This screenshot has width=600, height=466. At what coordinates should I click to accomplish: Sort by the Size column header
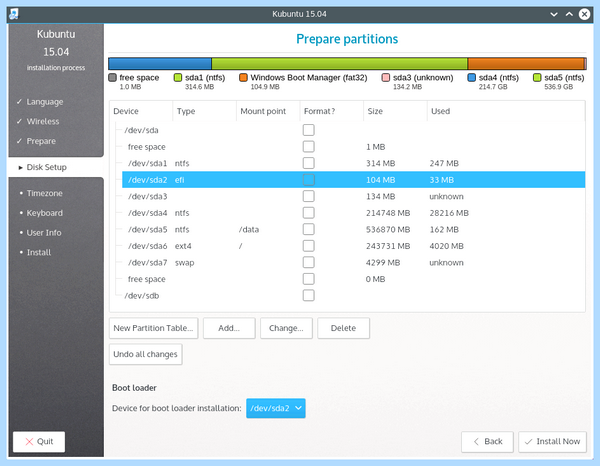[395, 111]
